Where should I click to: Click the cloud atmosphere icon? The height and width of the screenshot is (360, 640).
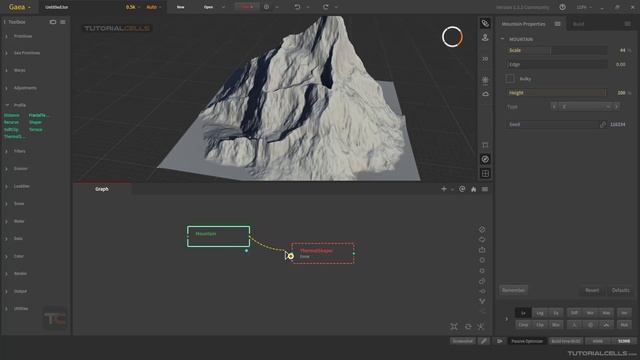click(485, 94)
